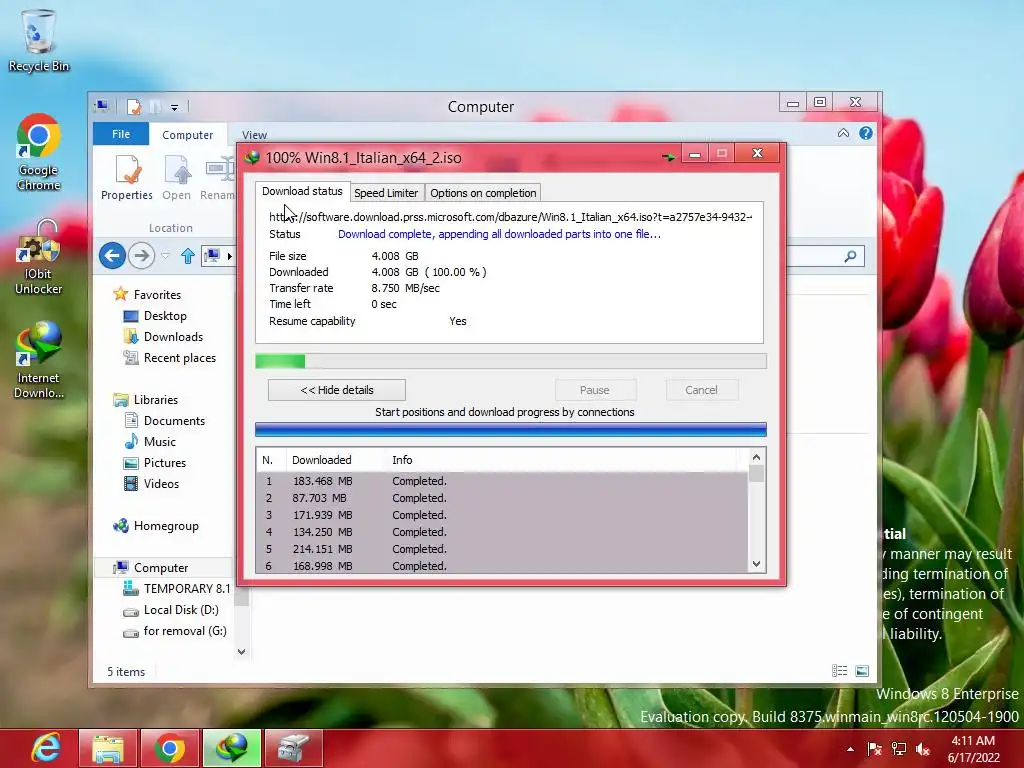Open the Recycle Bin desktop icon
This screenshot has width=1024, height=768.
pos(39,40)
